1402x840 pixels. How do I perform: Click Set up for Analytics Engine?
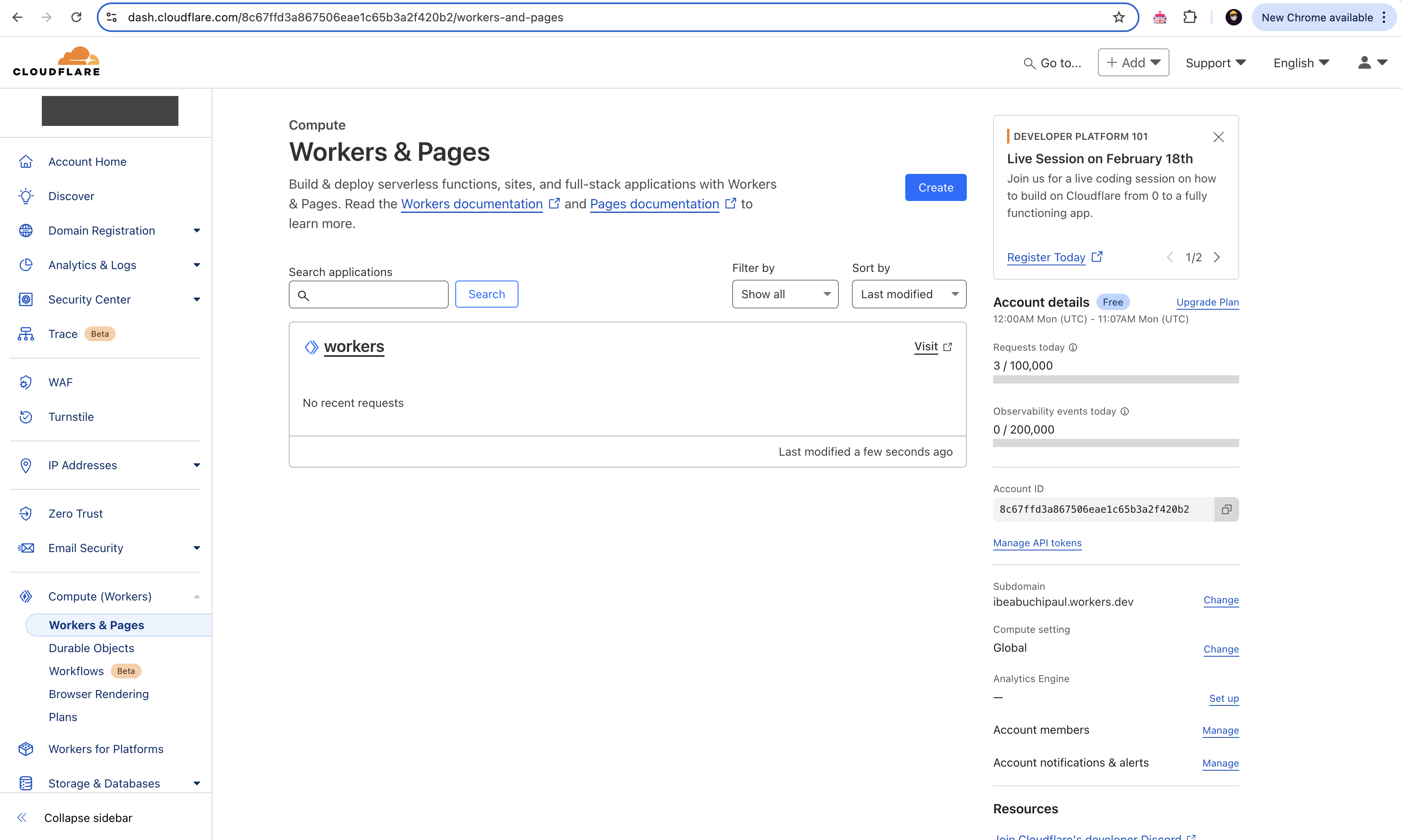[1224, 698]
